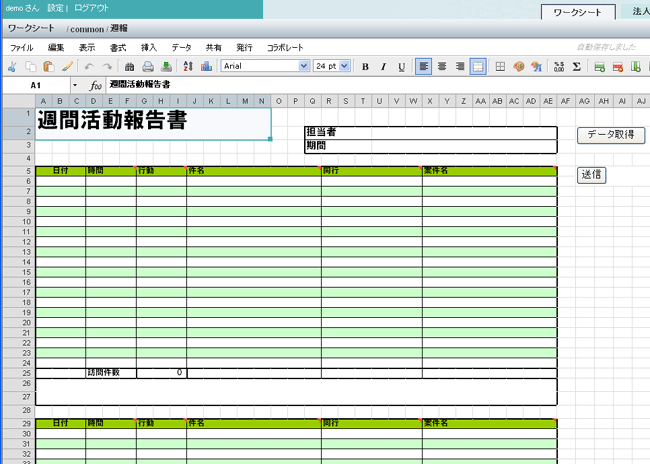Click the sort A-Z icon
The height and width of the screenshot is (464, 650).
coord(188,67)
